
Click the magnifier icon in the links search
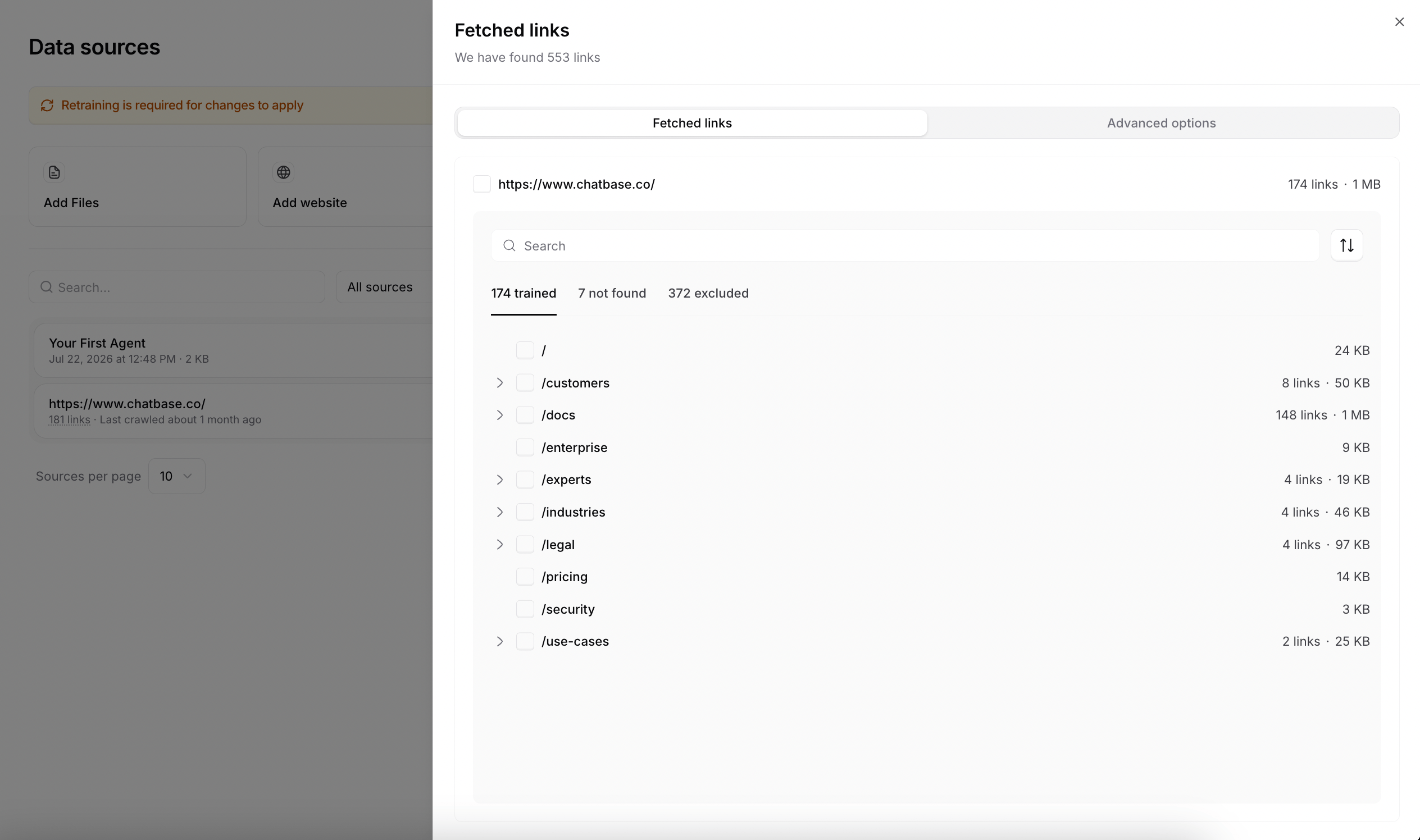click(509, 245)
